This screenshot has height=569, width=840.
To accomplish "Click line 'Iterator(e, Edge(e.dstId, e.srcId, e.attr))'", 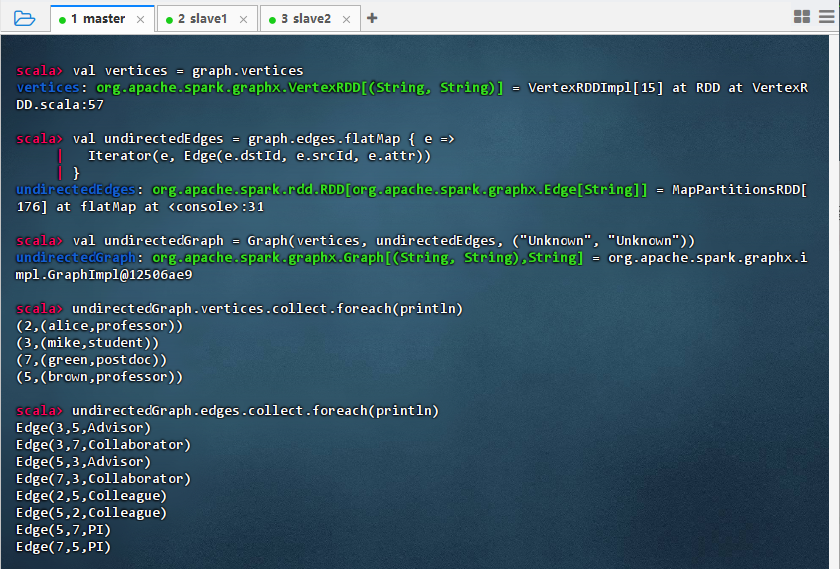I will (x=259, y=156).
